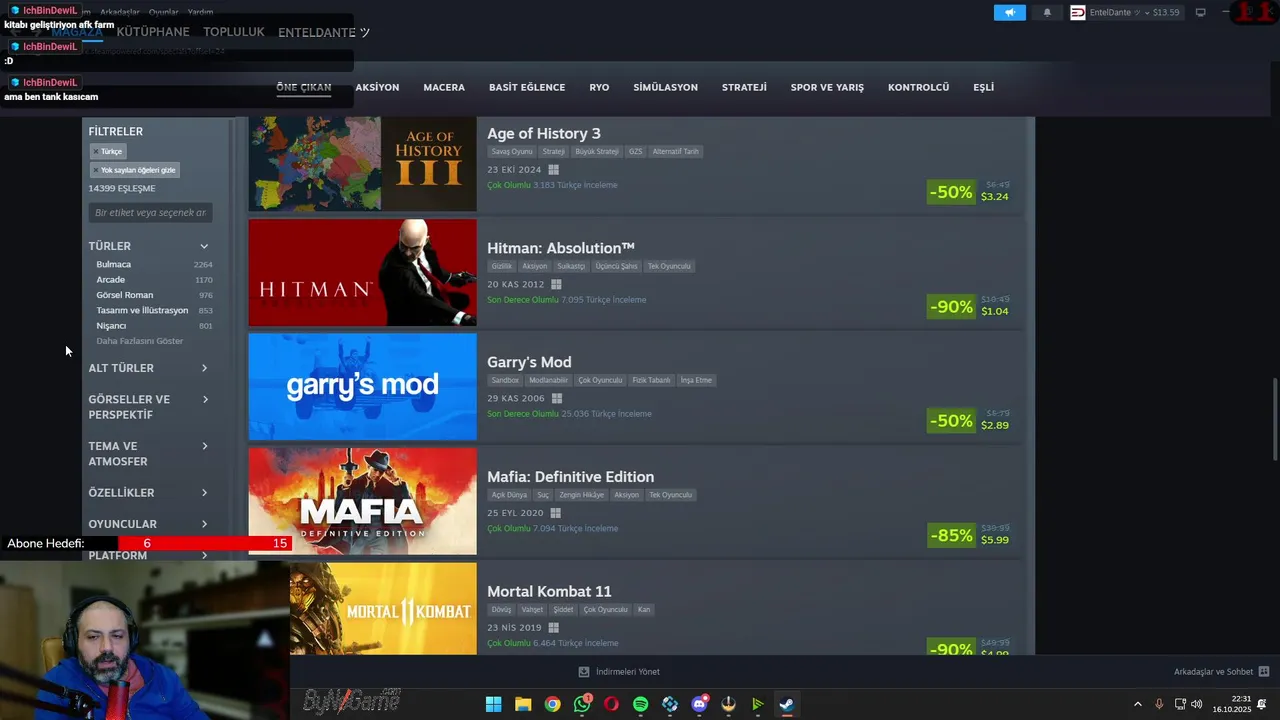1280x720 pixels.
Task: Open the Windows notification center bell
Action: [1262, 704]
